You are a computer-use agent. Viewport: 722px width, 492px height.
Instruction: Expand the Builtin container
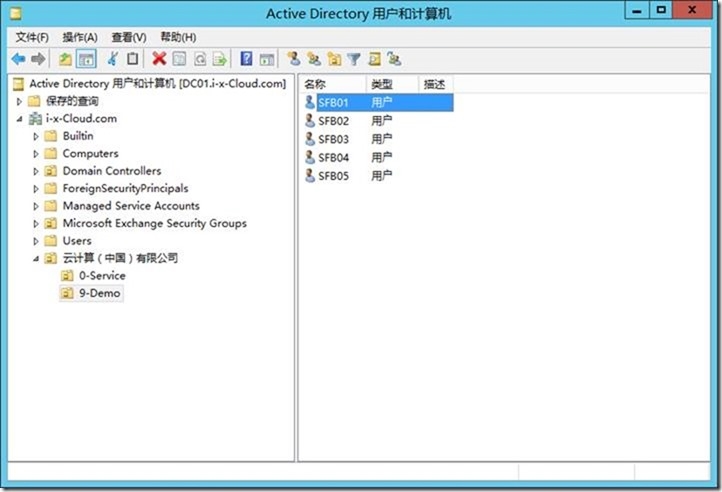[x=36, y=136]
